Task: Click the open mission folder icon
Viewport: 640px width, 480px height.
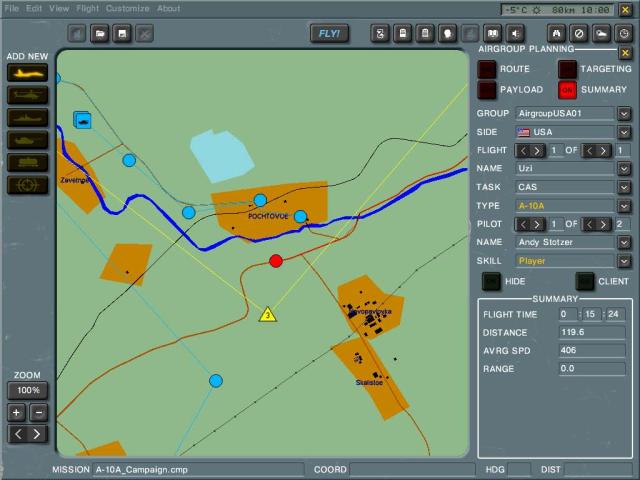Action: point(100,34)
